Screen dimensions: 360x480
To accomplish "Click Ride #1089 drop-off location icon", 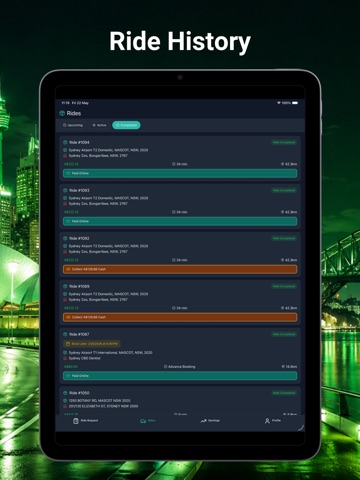I will (65, 300).
